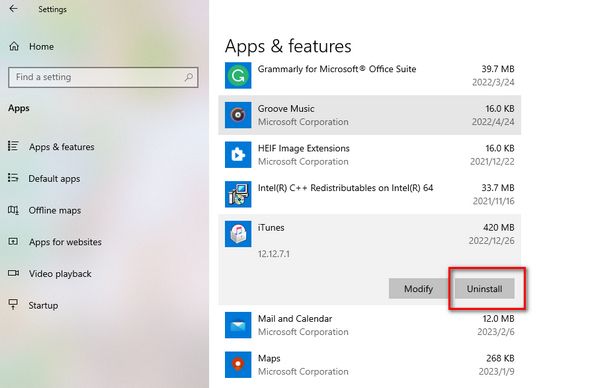Open the Home settings page
The width and height of the screenshot is (600, 388).
(41, 47)
